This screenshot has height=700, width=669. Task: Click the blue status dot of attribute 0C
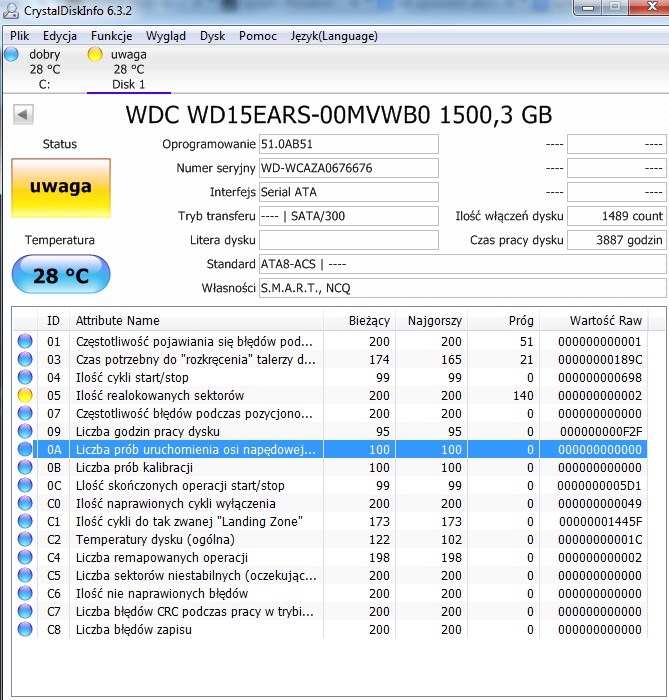25,485
